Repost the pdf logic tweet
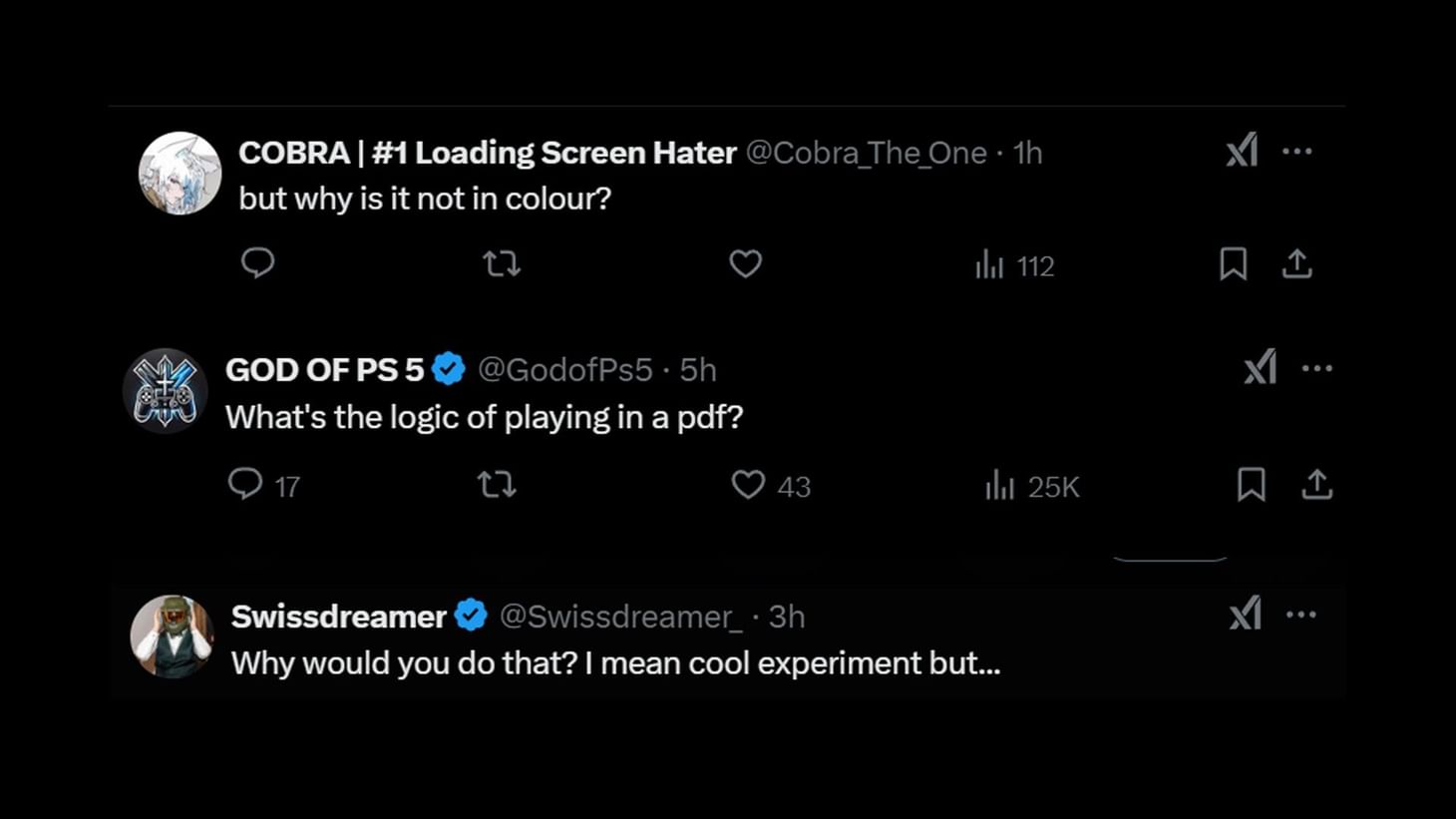1456x819 pixels. coord(497,485)
